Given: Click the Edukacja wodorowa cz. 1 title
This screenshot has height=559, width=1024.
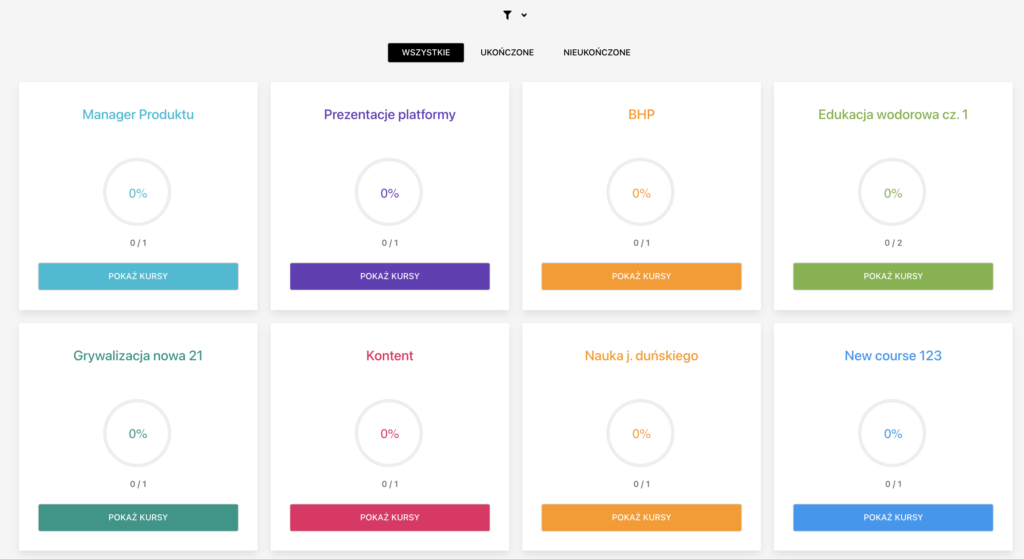Looking at the screenshot, I should [893, 114].
